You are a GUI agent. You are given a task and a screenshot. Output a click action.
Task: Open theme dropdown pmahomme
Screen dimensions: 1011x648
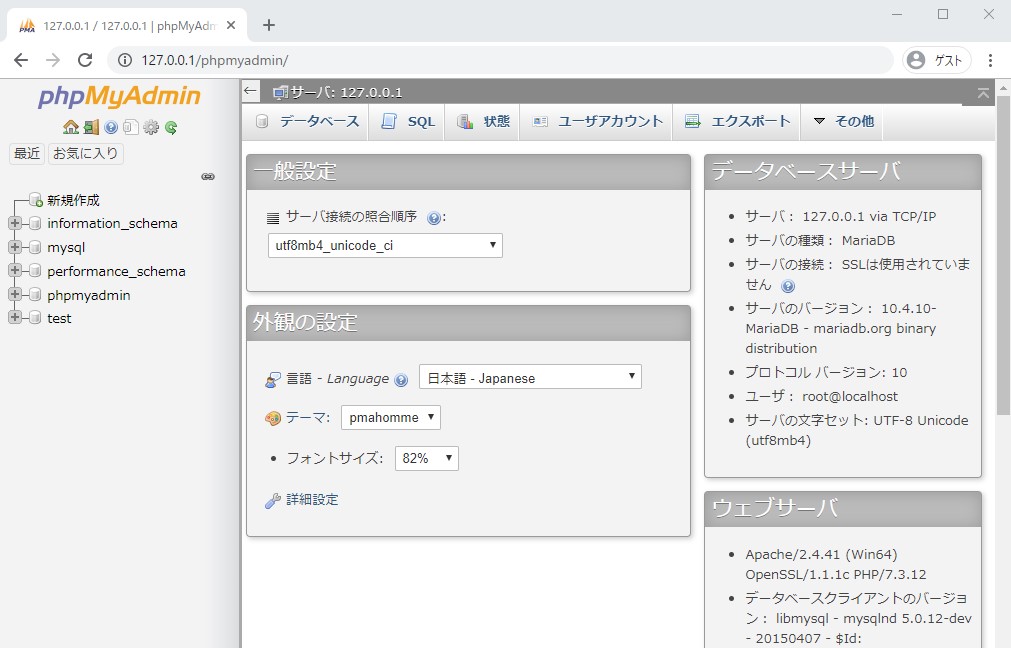tap(391, 417)
